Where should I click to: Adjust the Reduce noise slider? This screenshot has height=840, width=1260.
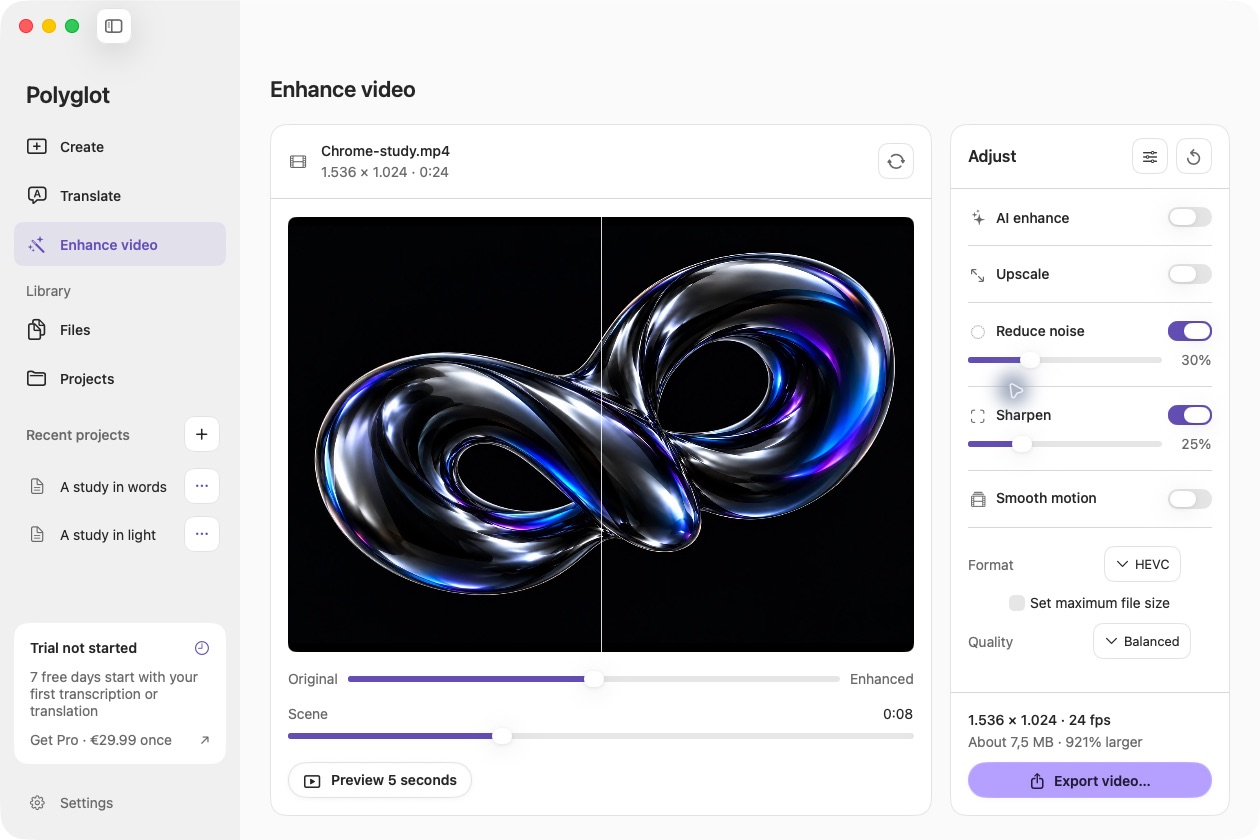(1065, 360)
